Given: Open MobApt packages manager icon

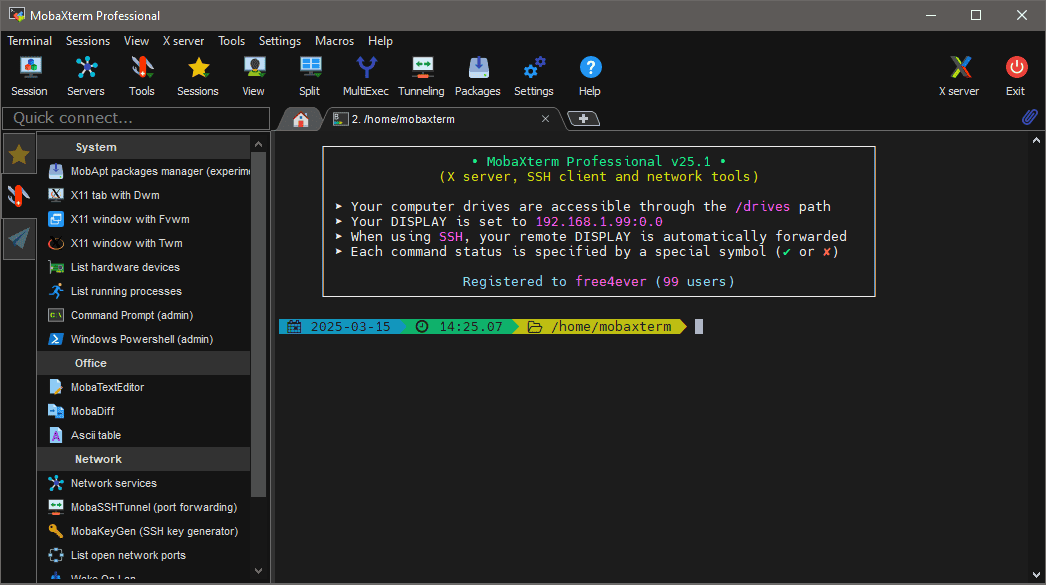Looking at the screenshot, I should [x=56, y=171].
